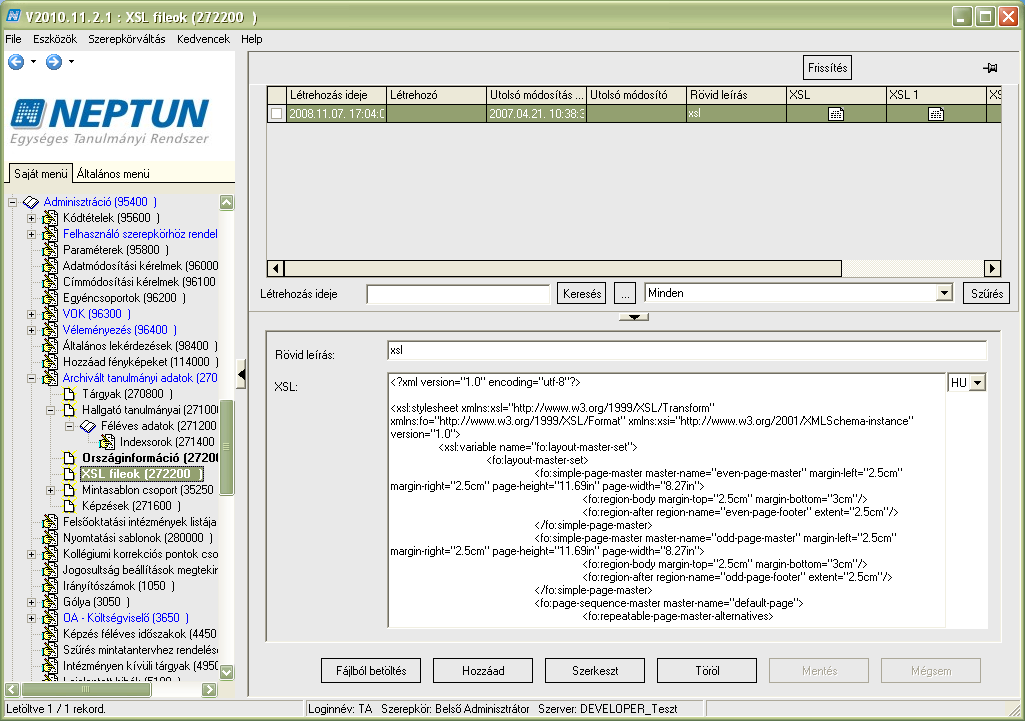This screenshot has height=721, width=1025.
Task: Click the collapse arrow hiding the left panel
Action: pyautogui.click(x=241, y=375)
